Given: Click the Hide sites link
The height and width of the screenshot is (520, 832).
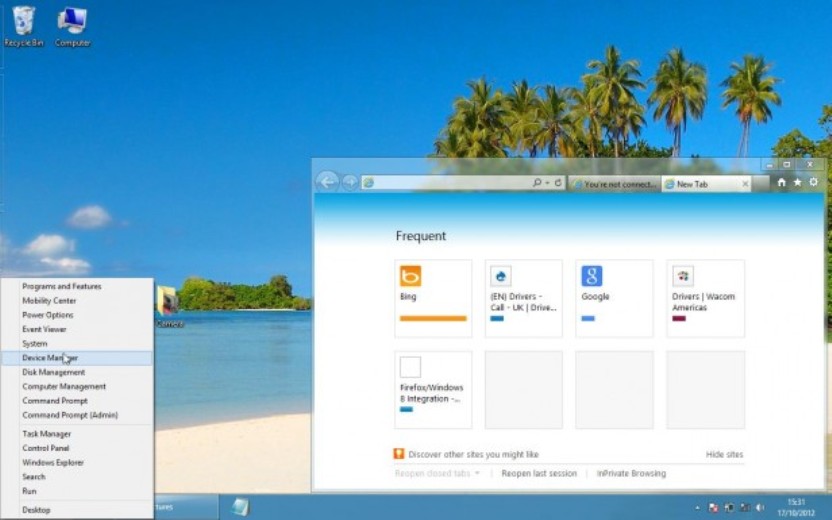Looking at the screenshot, I should pyautogui.click(x=724, y=454).
